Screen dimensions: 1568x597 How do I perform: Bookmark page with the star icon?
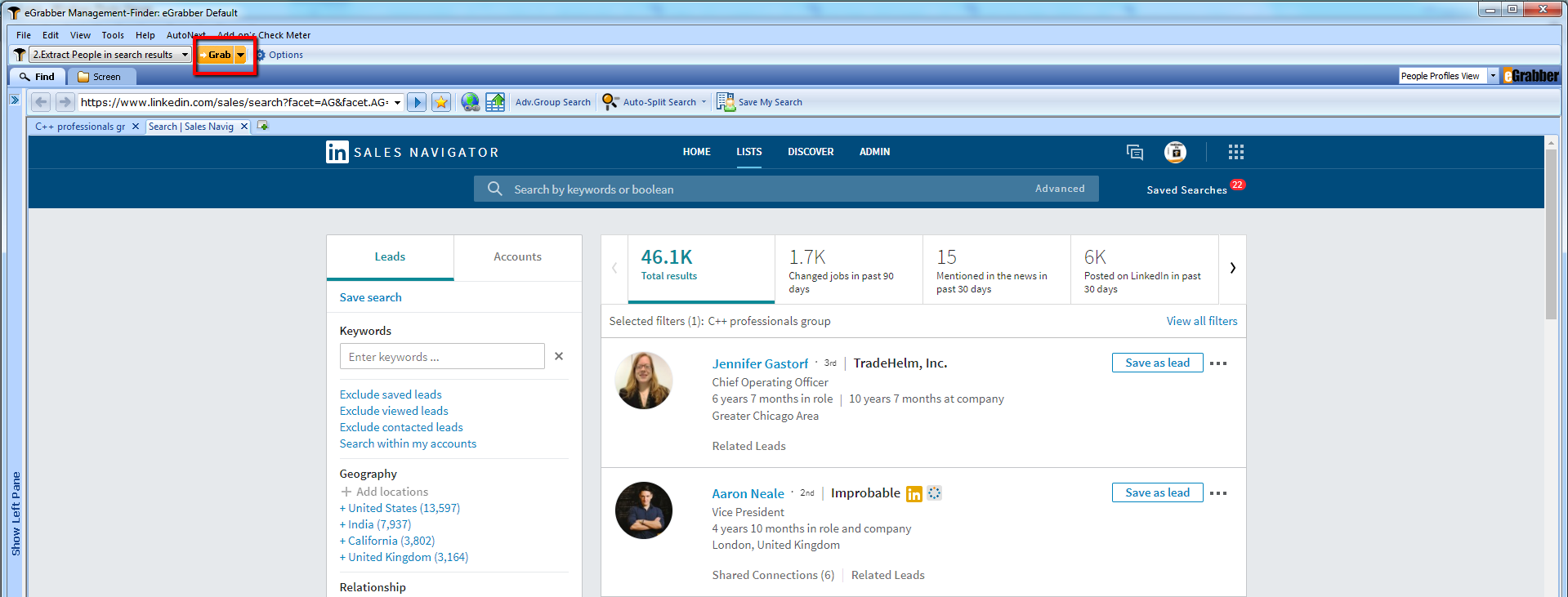[x=441, y=102]
